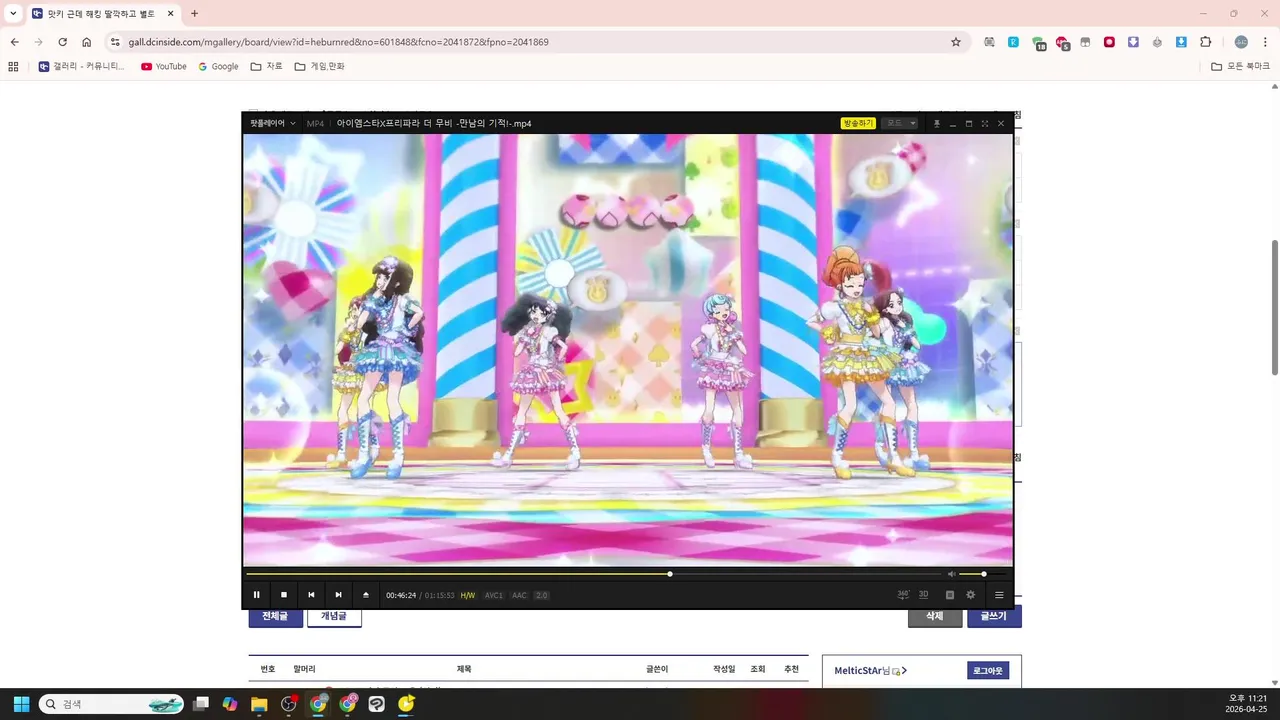Screen dimensions: 1280x720
Task: Open the blue downloader extension icon
Action: click(x=1181, y=42)
